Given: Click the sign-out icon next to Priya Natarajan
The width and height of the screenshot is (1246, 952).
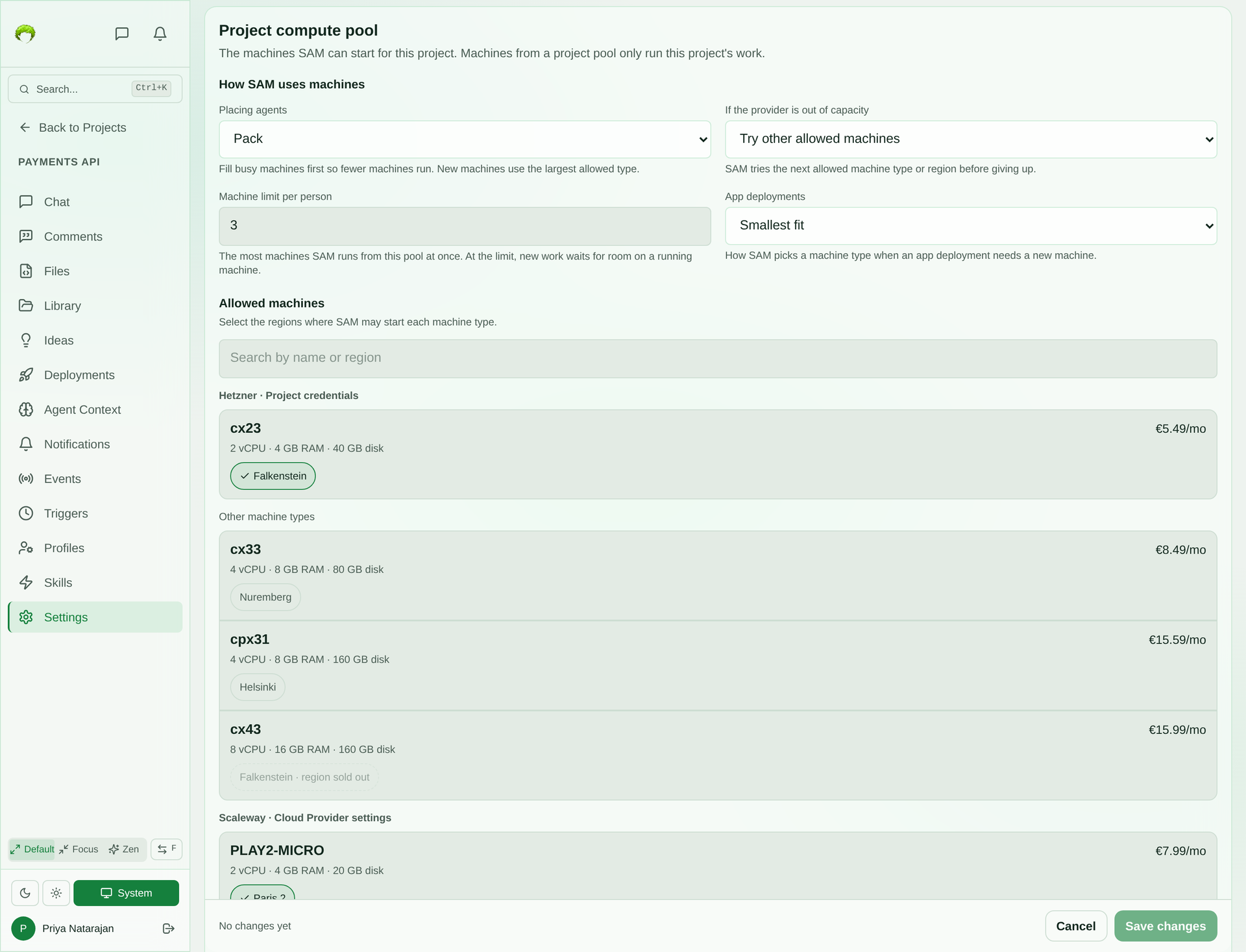Looking at the screenshot, I should 169,929.
